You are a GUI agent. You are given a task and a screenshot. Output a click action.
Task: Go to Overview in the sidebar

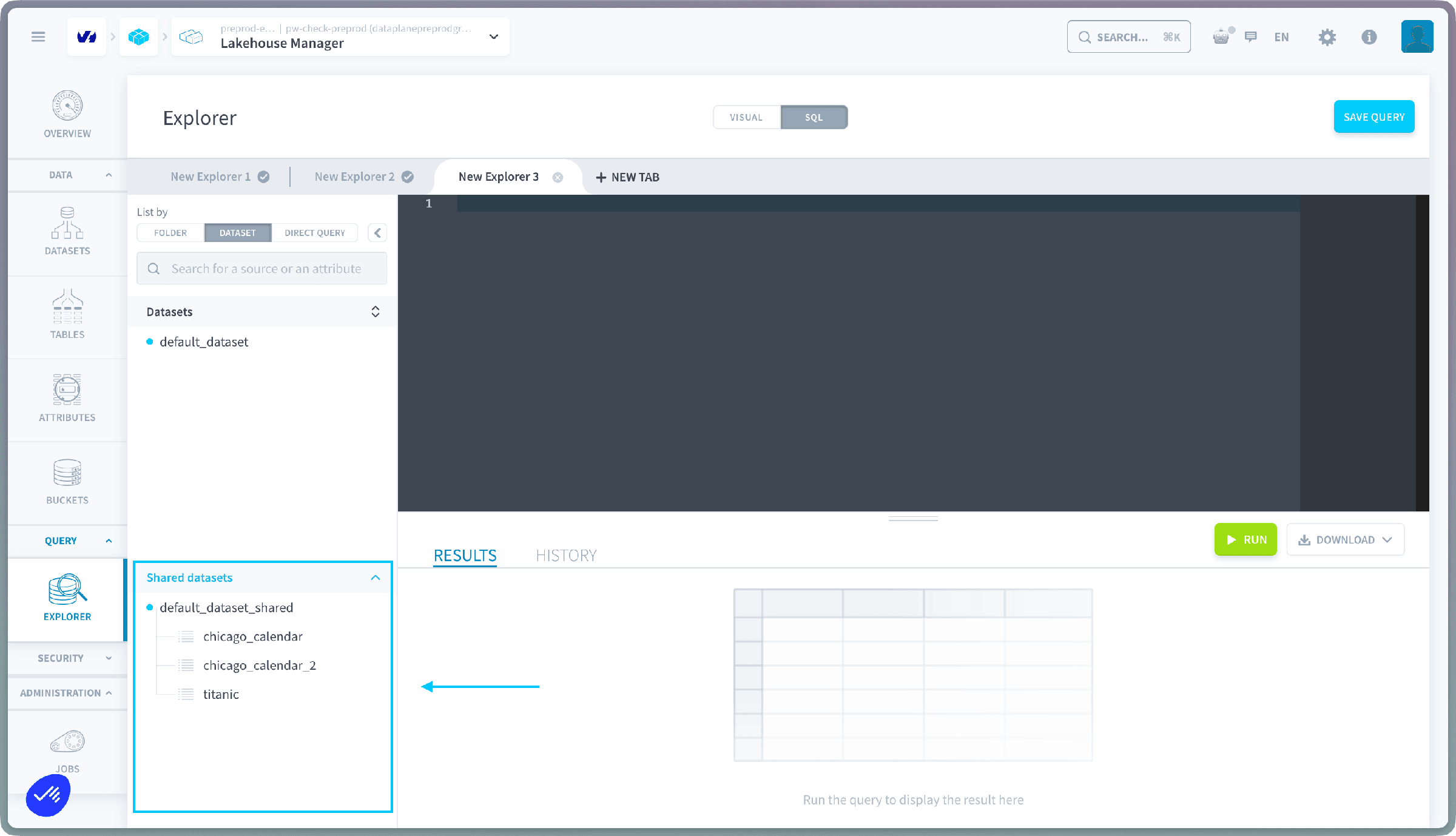pyautogui.click(x=67, y=115)
